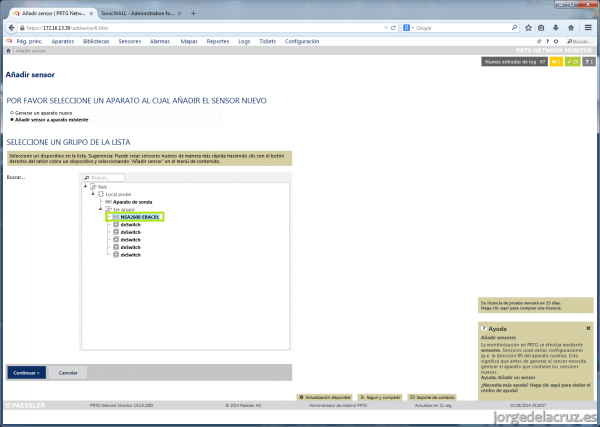Screen dimensions: 600x427
Task: Open the Pág. princ. menu
Action: (29, 41)
